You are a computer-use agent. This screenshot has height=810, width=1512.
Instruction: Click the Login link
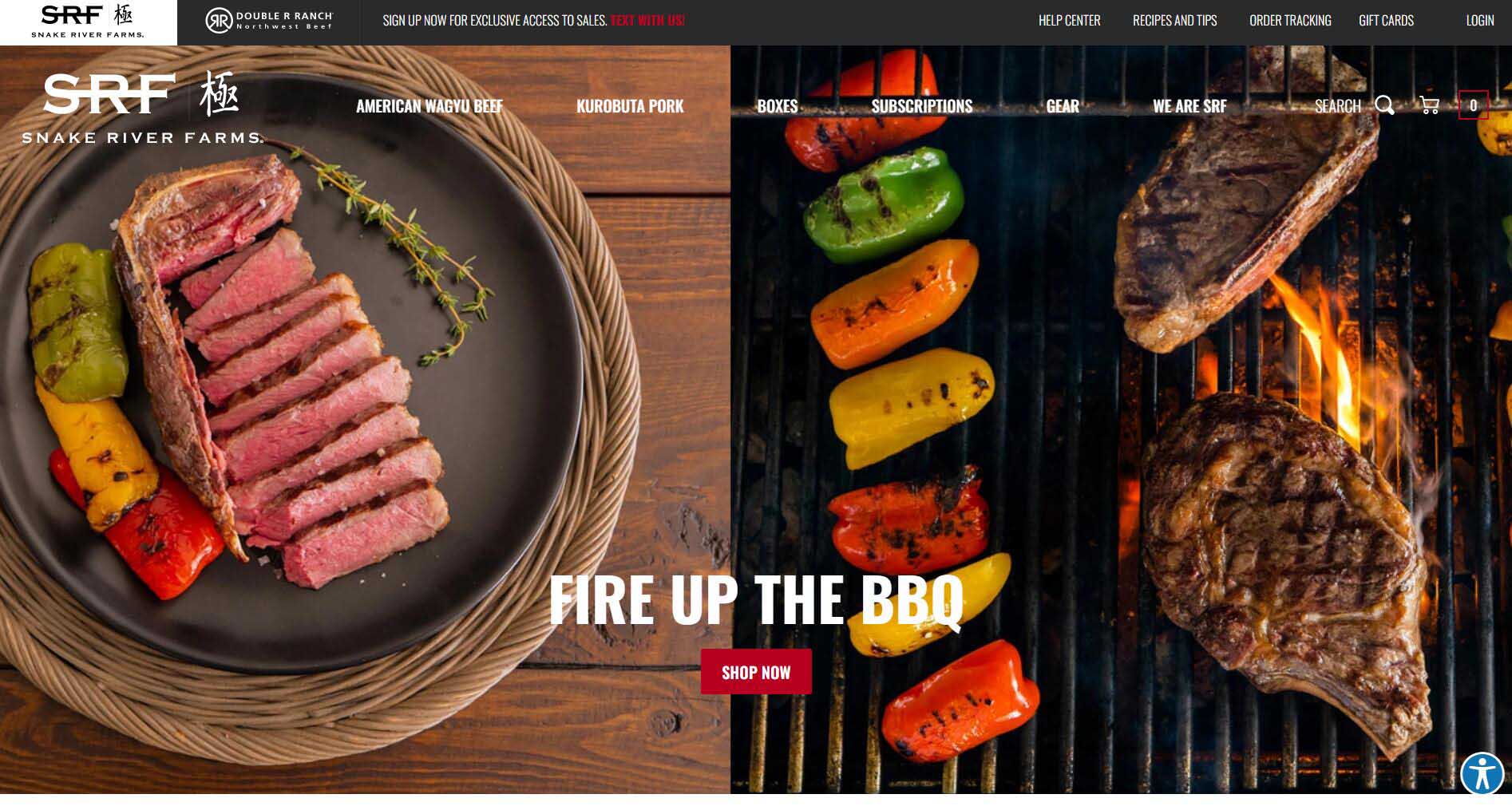coord(1479,21)
